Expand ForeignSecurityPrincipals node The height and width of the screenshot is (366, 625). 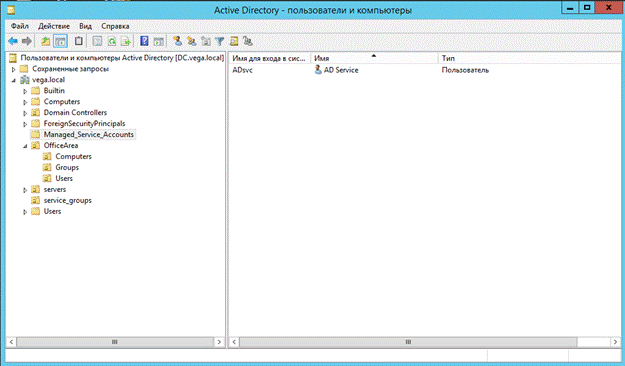pos(25,124)
